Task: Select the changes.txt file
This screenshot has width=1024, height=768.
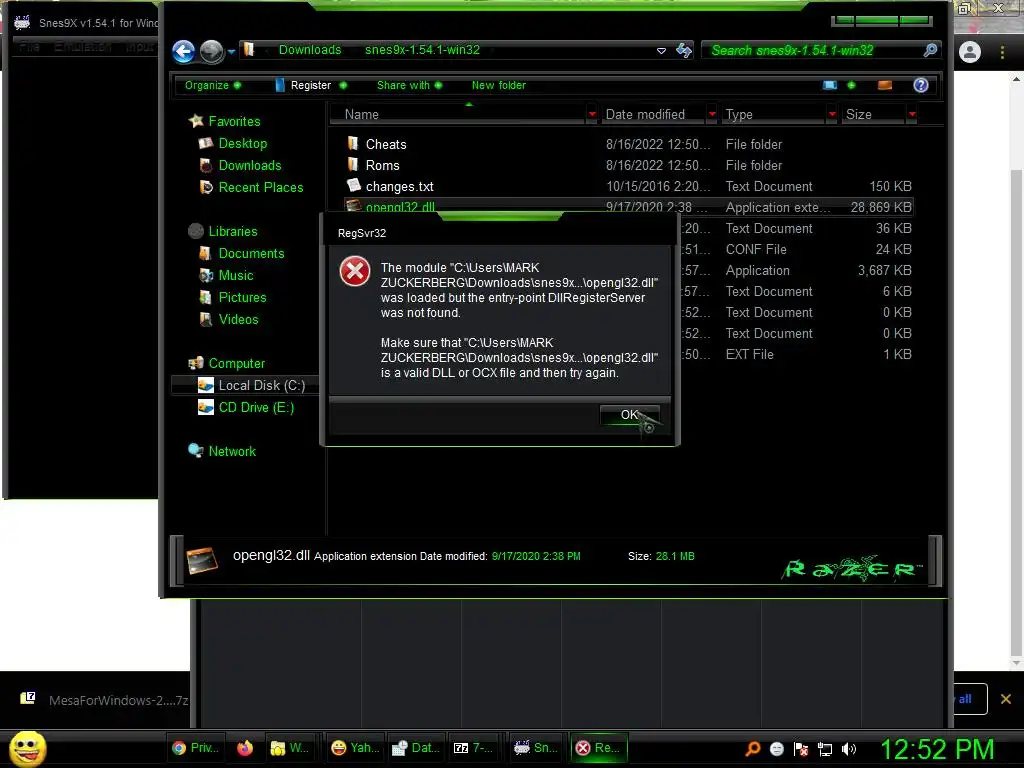Action: [x=400, y=187]
